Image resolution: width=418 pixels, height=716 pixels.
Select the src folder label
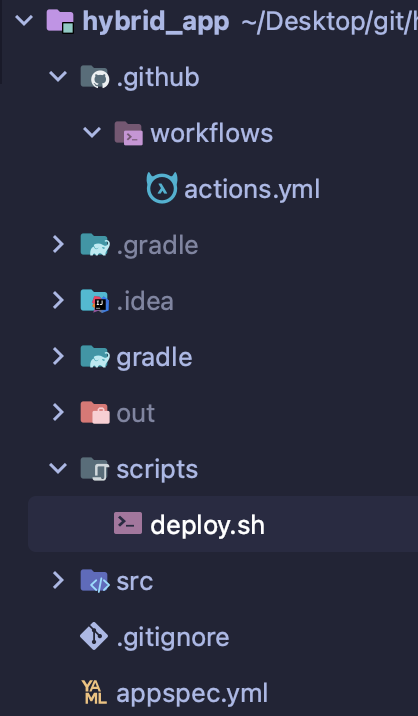click(135, 582)
